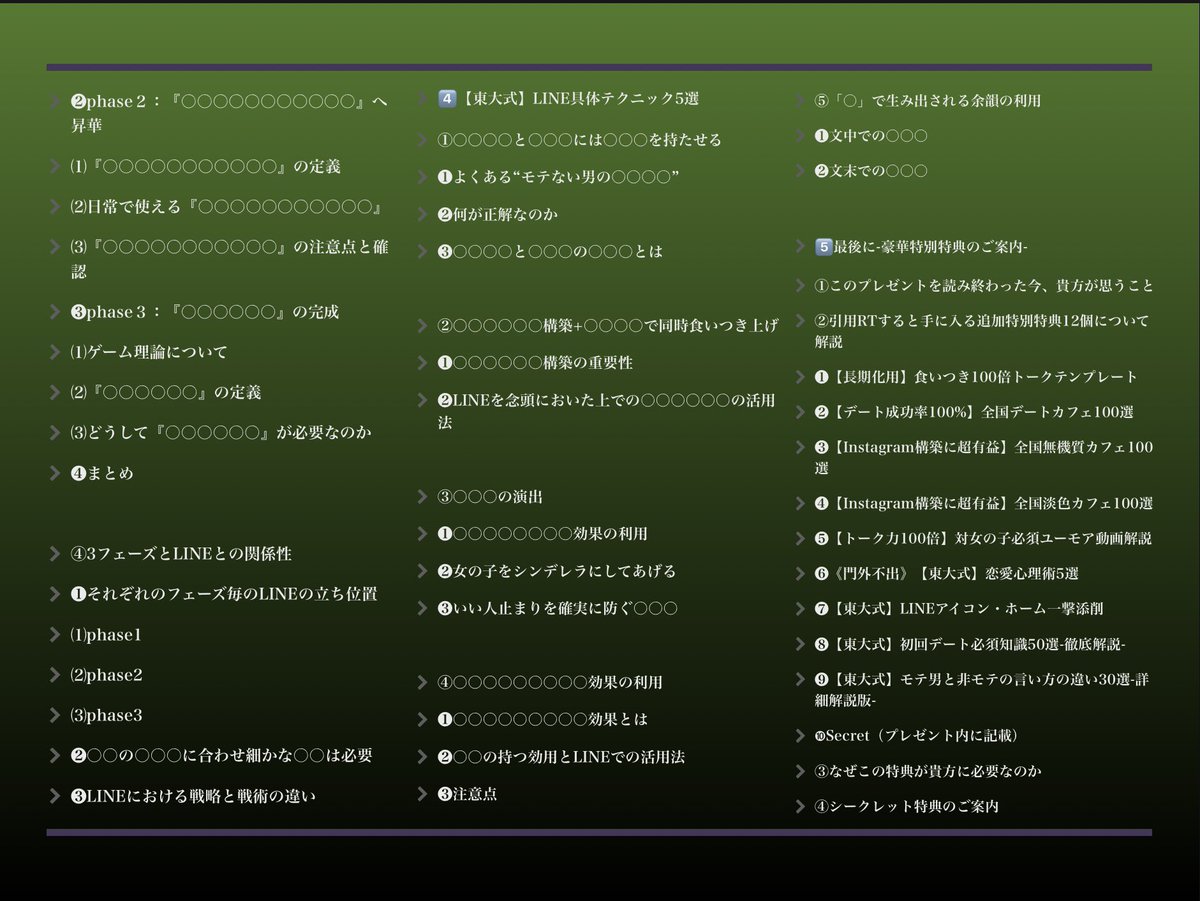Toggle chevron next to '⑴ゲーム理論について'
This screenshot has height=901, width=1200.
coord(54,352)
